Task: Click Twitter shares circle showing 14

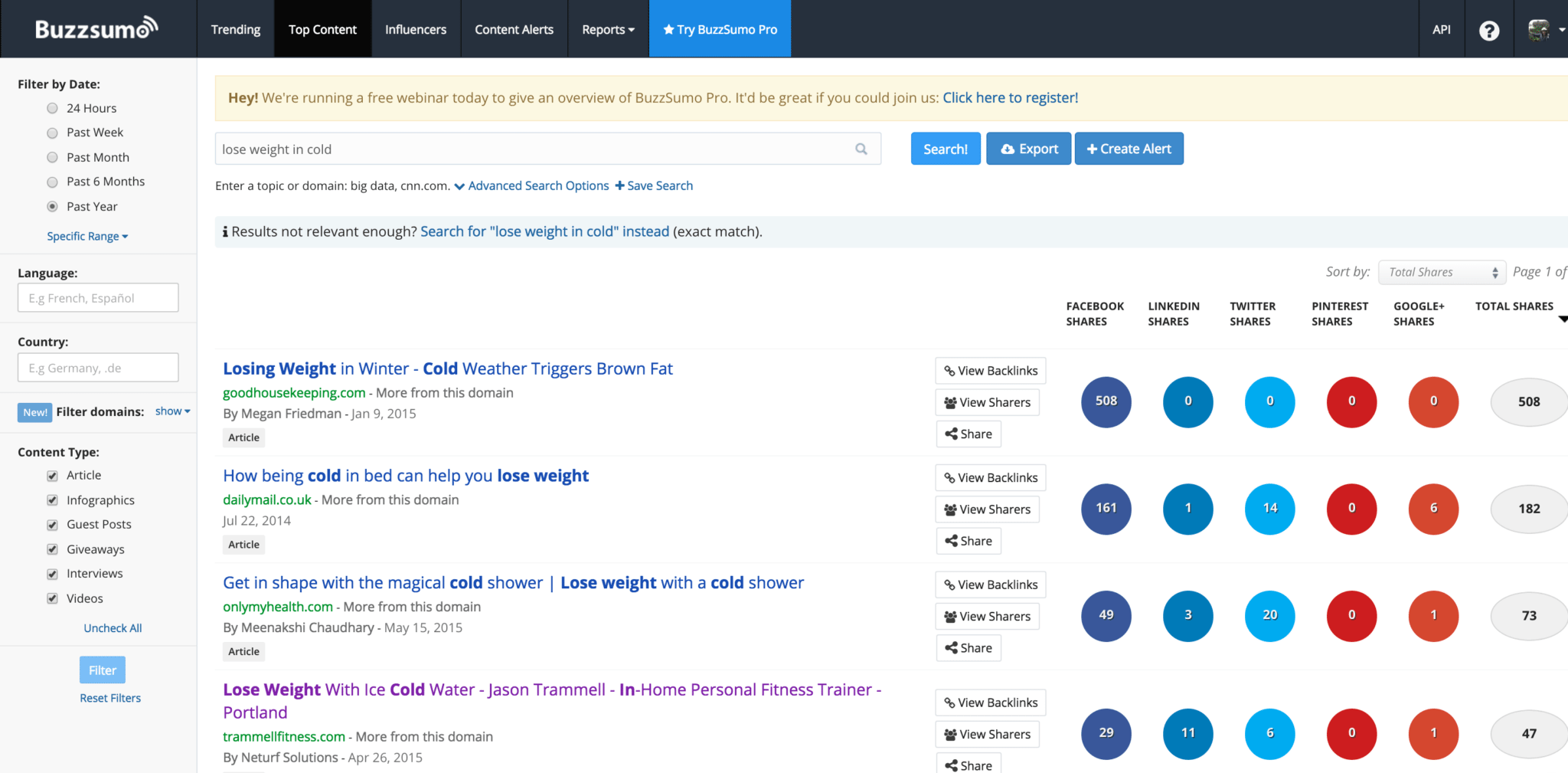Action: point(1270,509)
